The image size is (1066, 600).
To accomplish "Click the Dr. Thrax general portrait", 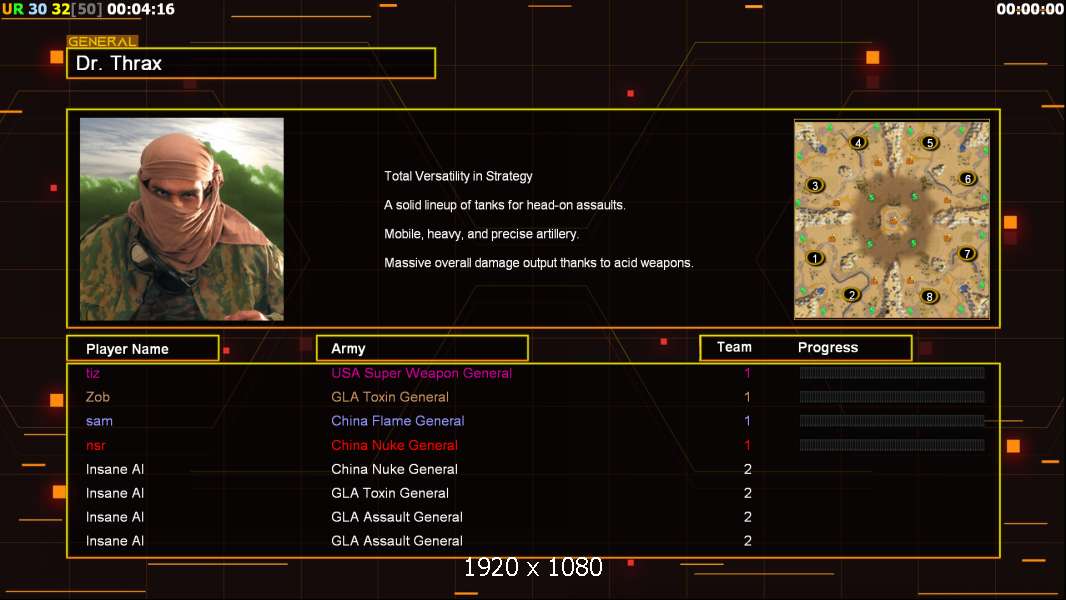I will [x=182, y=219].
